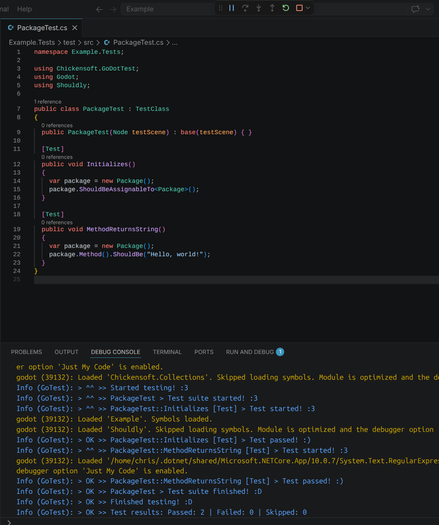The height and width of the screenshot is (525, 439).
Task: Switch to the OUTPUT panel tab
Action: click(x=66, y=352)
